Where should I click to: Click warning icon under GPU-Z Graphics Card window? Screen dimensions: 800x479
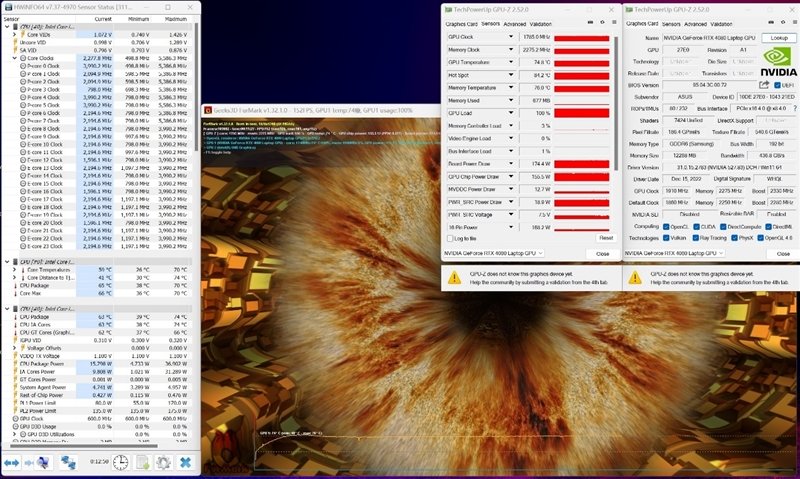(x=635, y=277)
